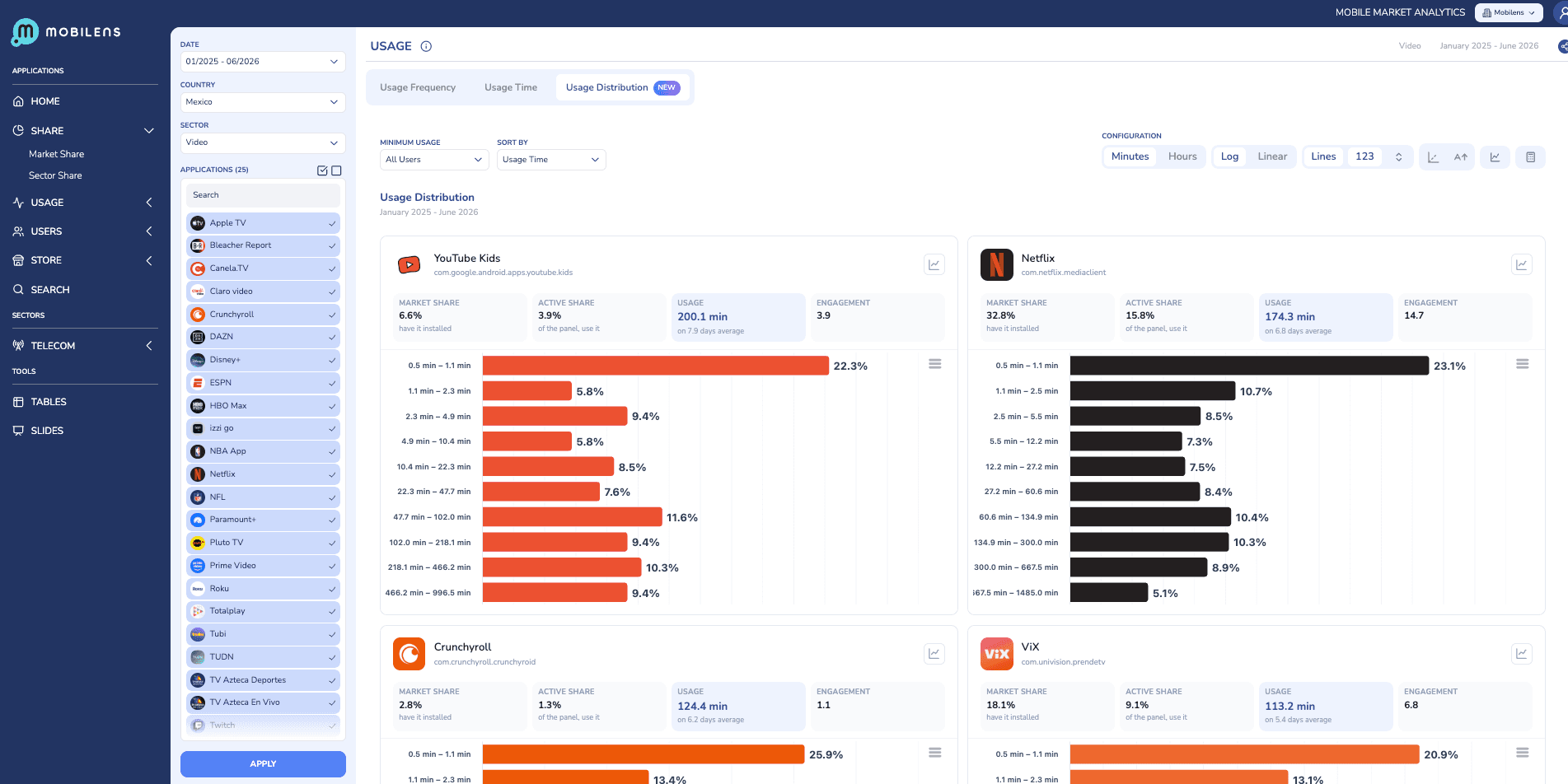The width and height of the screenshot is (1568, 784).
Task: Switch to the Usage Time tab
Action: click(x=511, y=87)
